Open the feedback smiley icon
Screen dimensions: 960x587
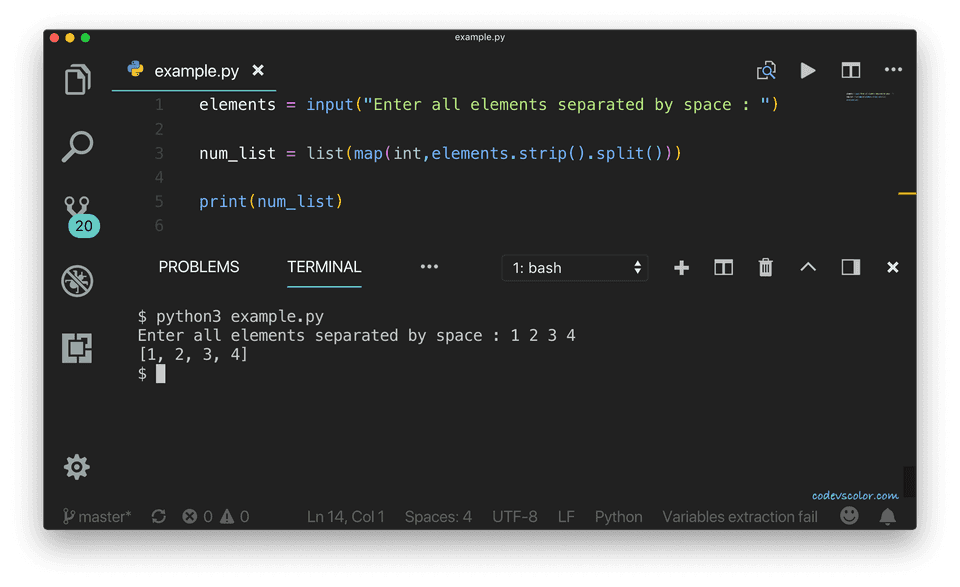(x=849, y=516)
